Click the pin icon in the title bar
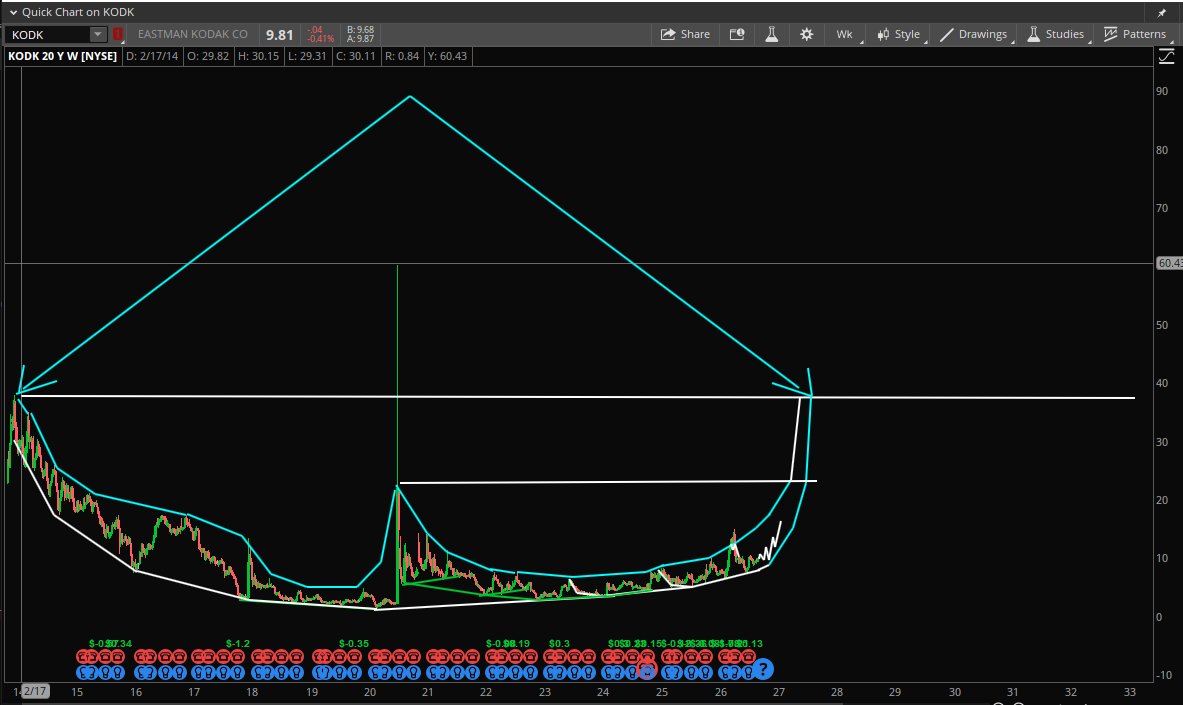 pos(1162,13)
